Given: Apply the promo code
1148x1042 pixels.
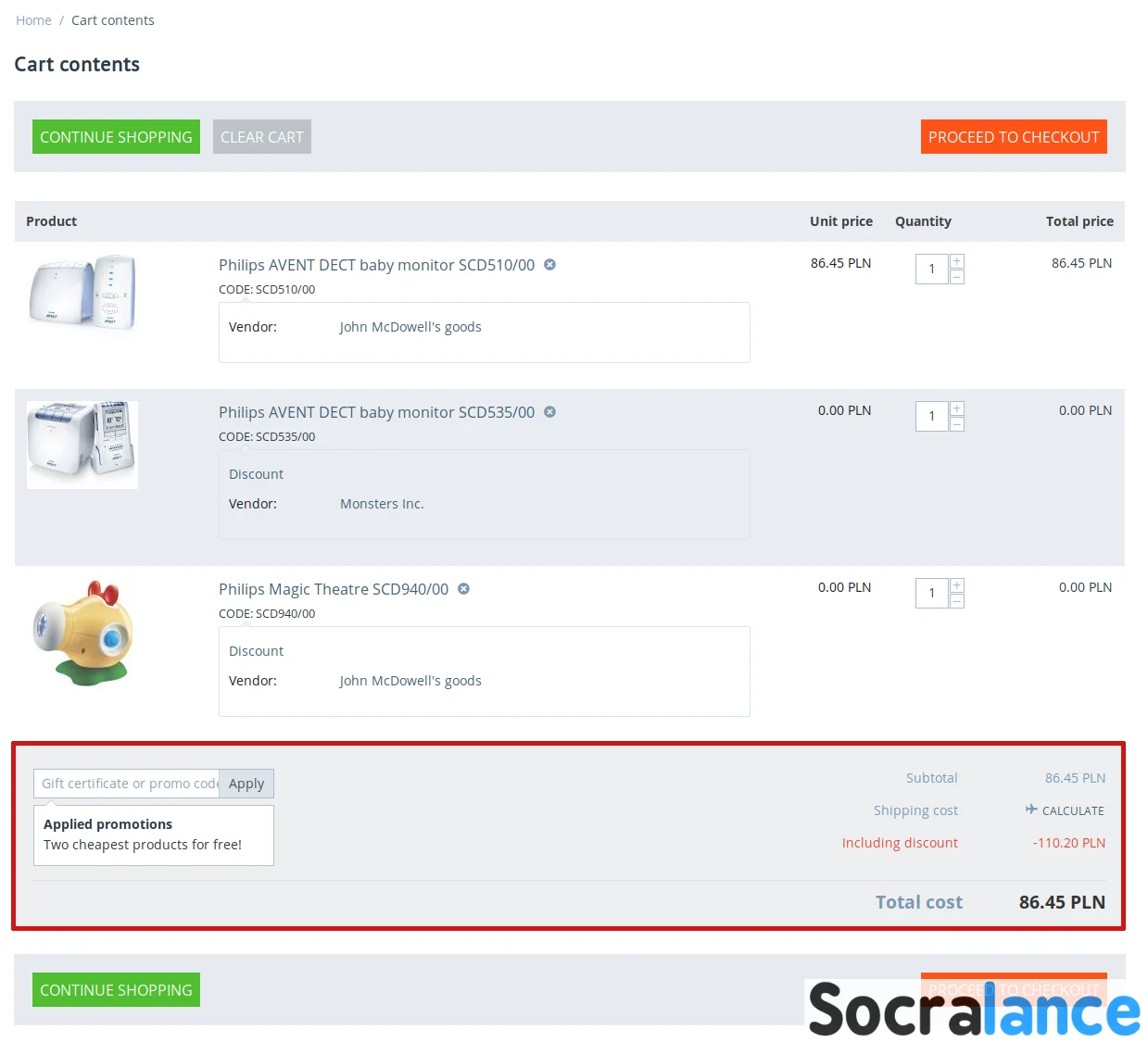Looking at the screenshot, I should 246,784.
